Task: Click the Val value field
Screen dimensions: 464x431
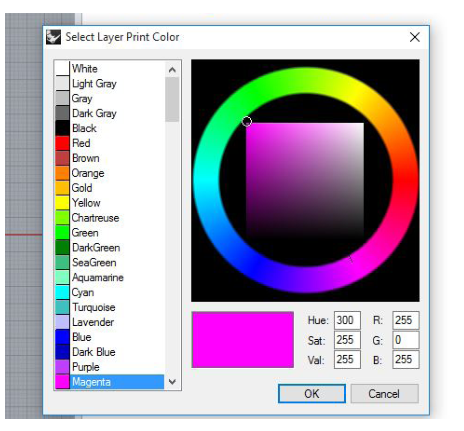Action: [347, 359]
